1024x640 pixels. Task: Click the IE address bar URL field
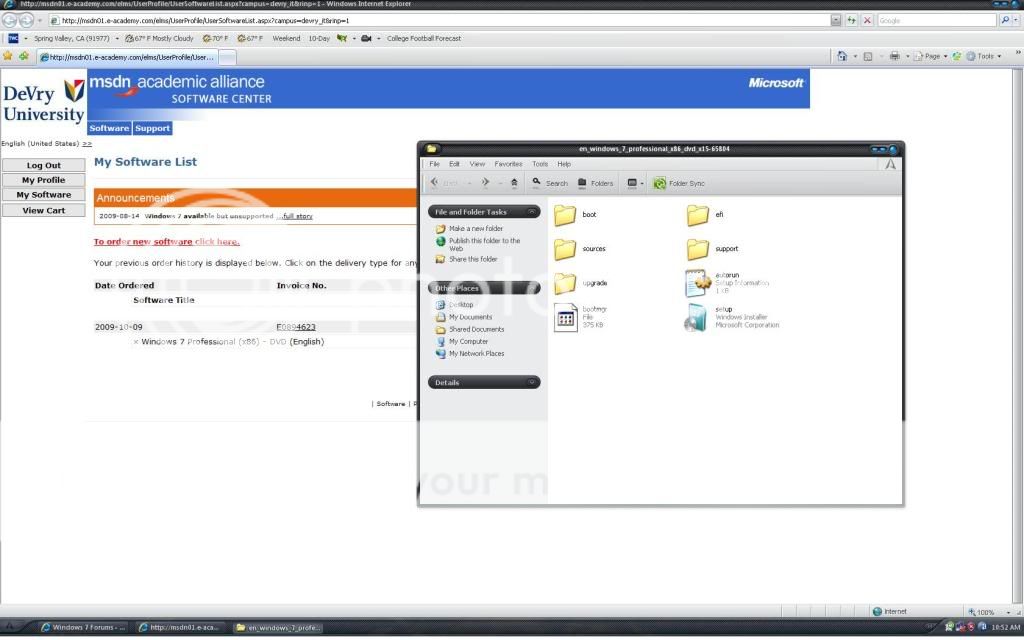tap(440, 20)
